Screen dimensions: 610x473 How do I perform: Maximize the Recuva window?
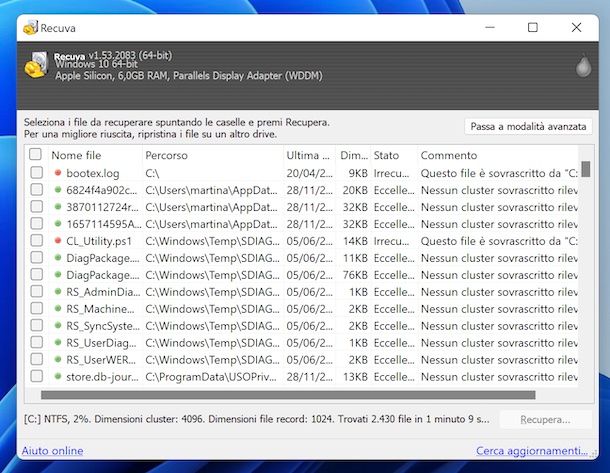click(533, 28)
